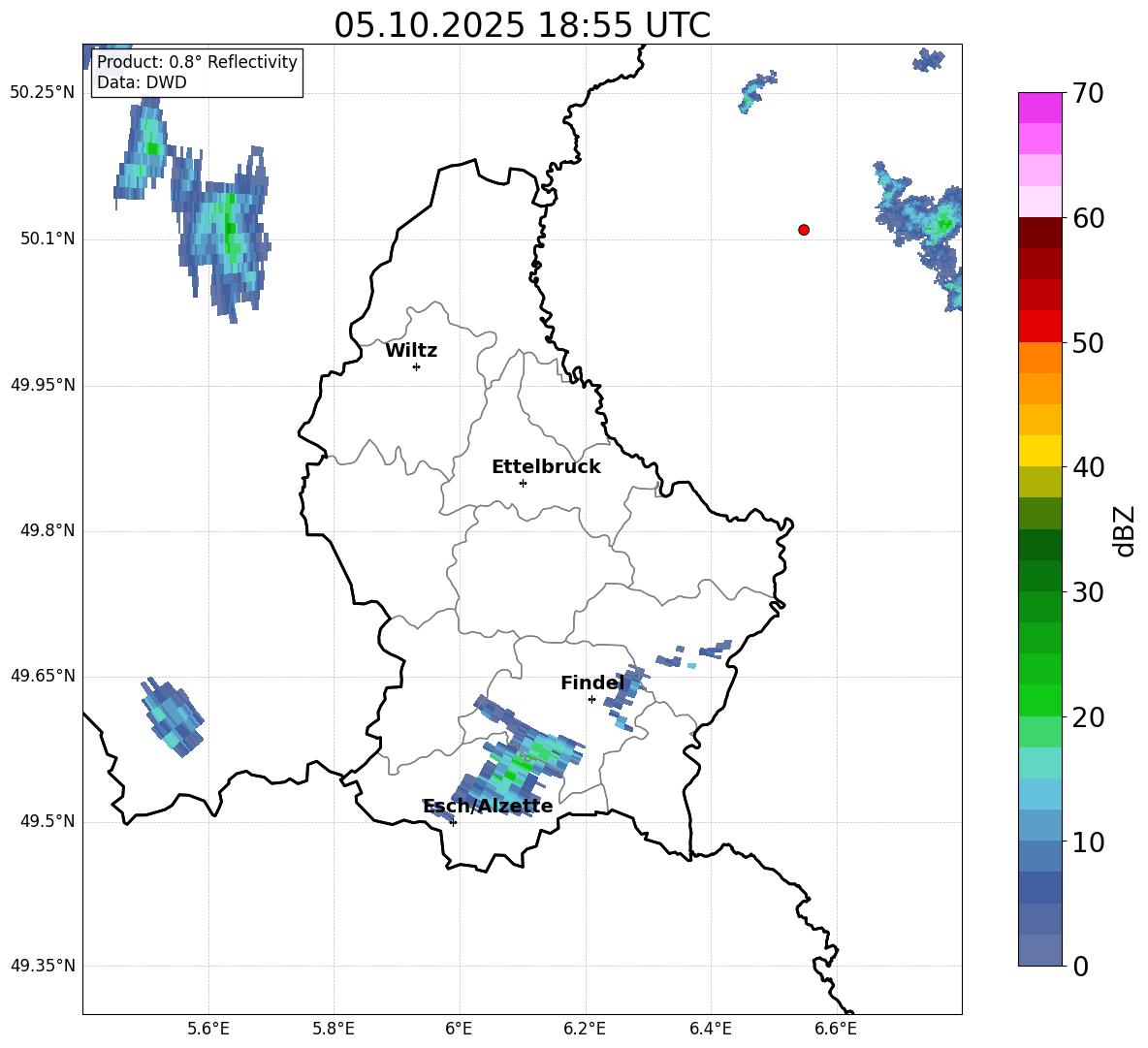Click the 6°E longitude label
The width and height of the screenshot is (1148, 1048).
point(459,1029)
